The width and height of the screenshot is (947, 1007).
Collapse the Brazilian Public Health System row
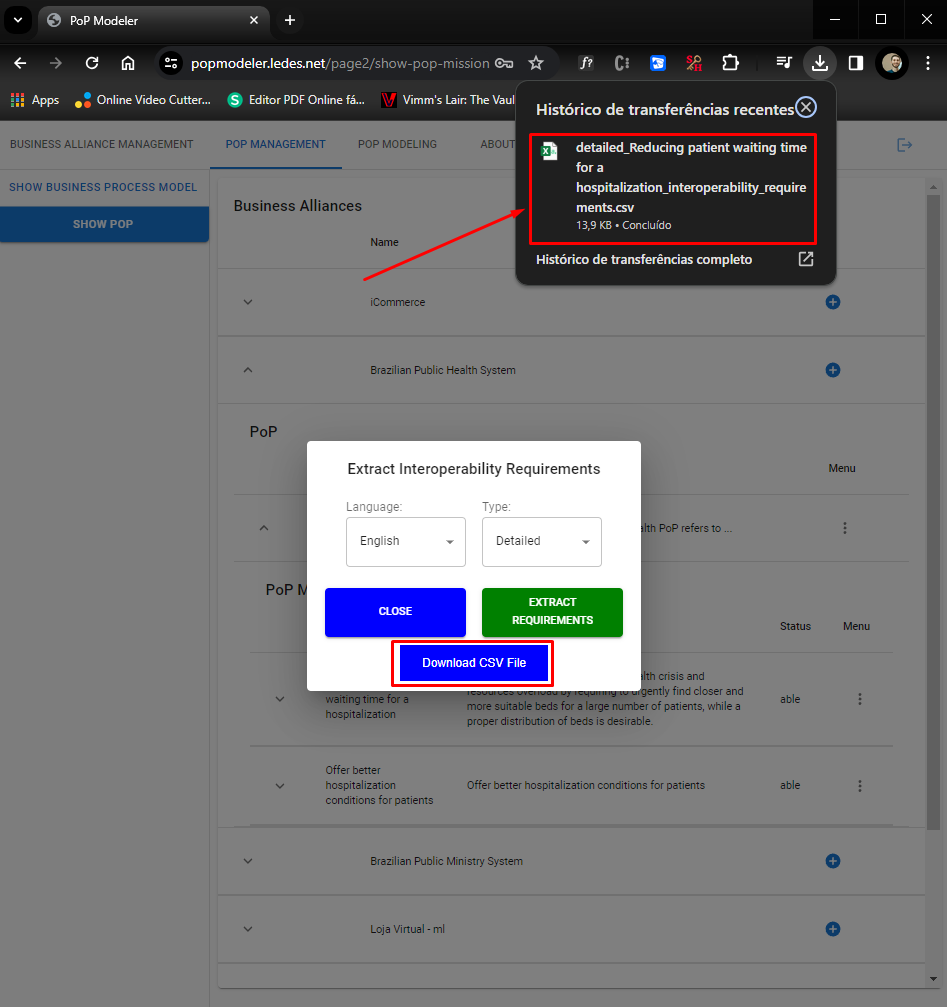[x=248, y=370]
